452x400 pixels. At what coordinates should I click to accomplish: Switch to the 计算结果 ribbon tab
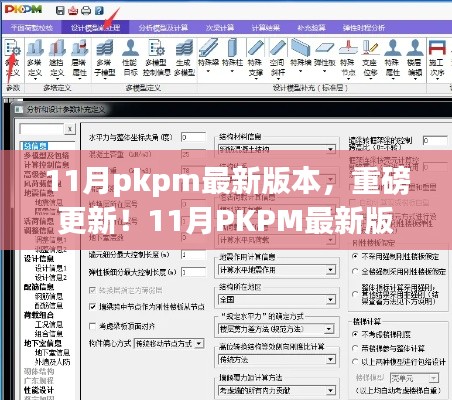pyautogui.click(x=266, y=27)
